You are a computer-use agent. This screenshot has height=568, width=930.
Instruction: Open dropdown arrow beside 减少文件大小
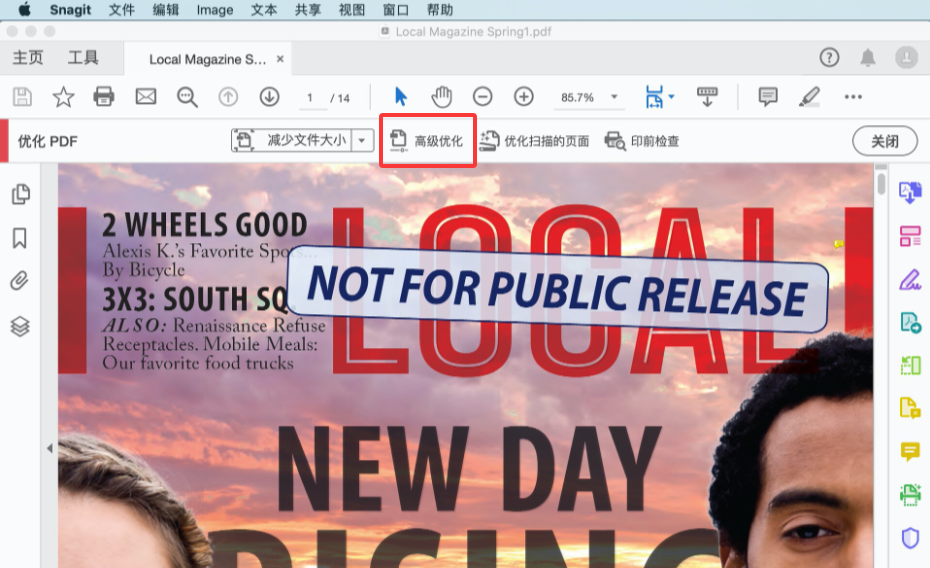364,141
